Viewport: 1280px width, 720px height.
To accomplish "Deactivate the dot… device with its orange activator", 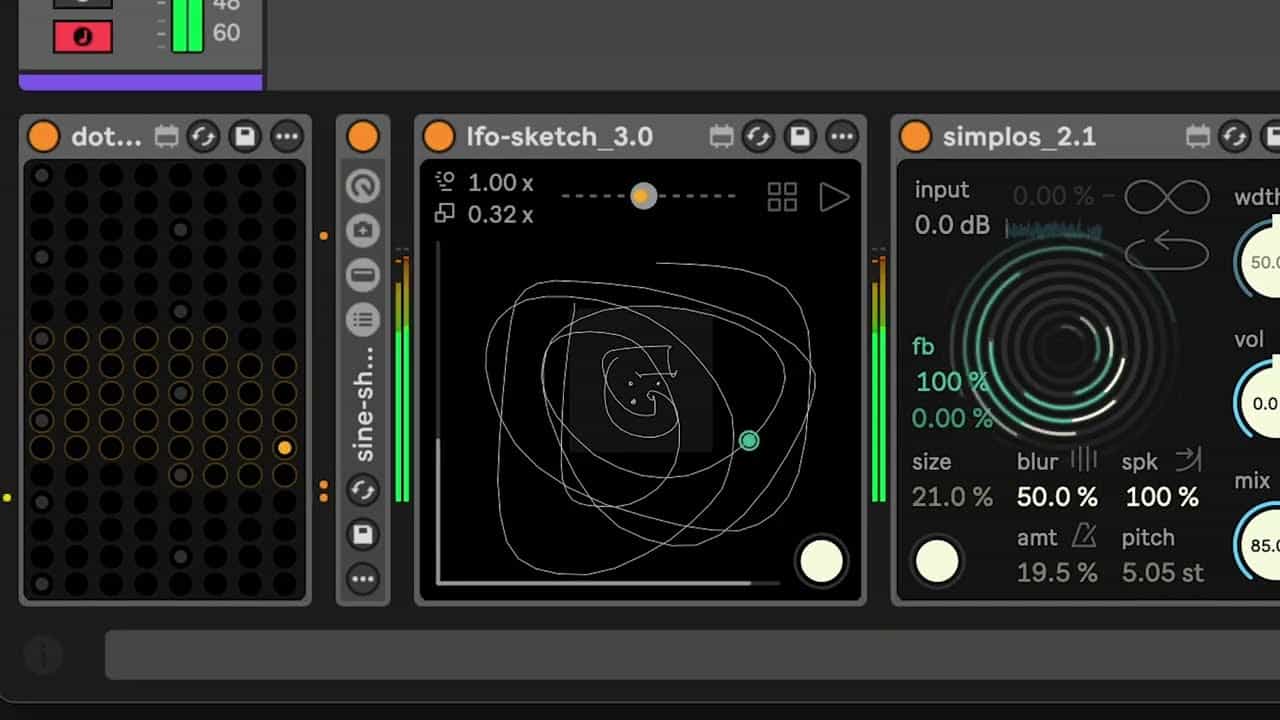I will 43,136.
